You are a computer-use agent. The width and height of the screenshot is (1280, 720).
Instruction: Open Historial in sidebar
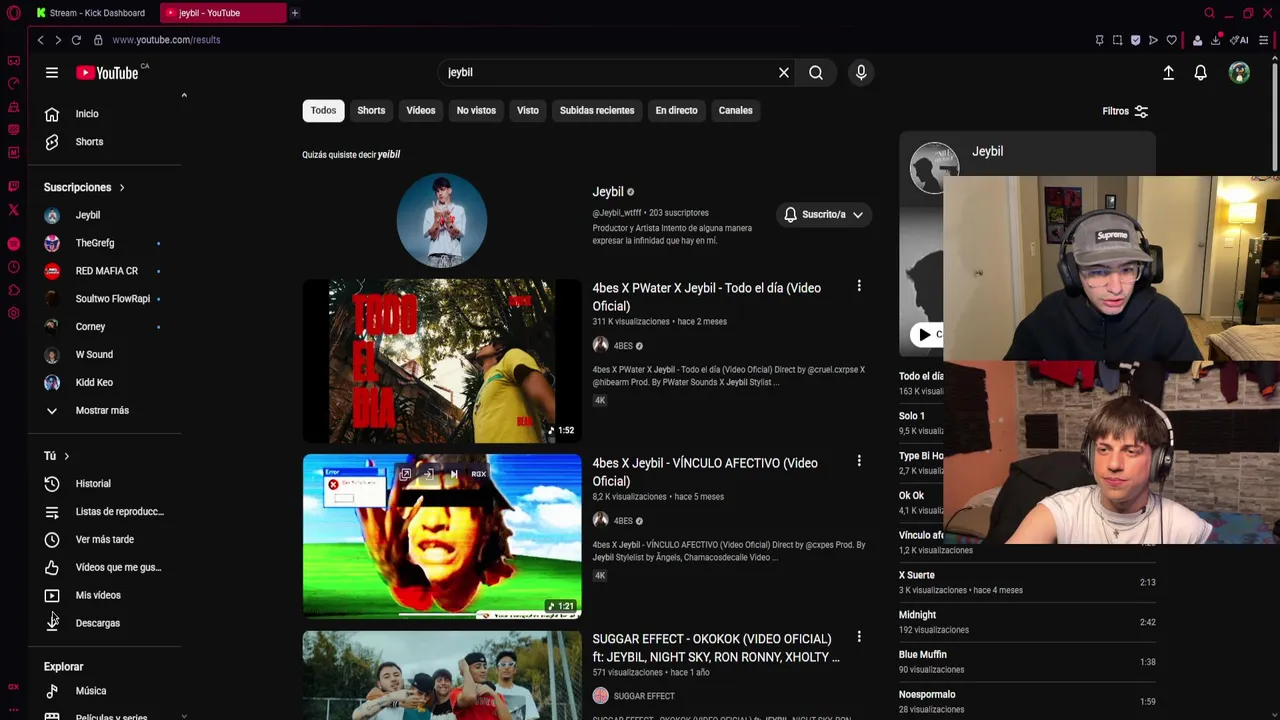pos(103,484)
